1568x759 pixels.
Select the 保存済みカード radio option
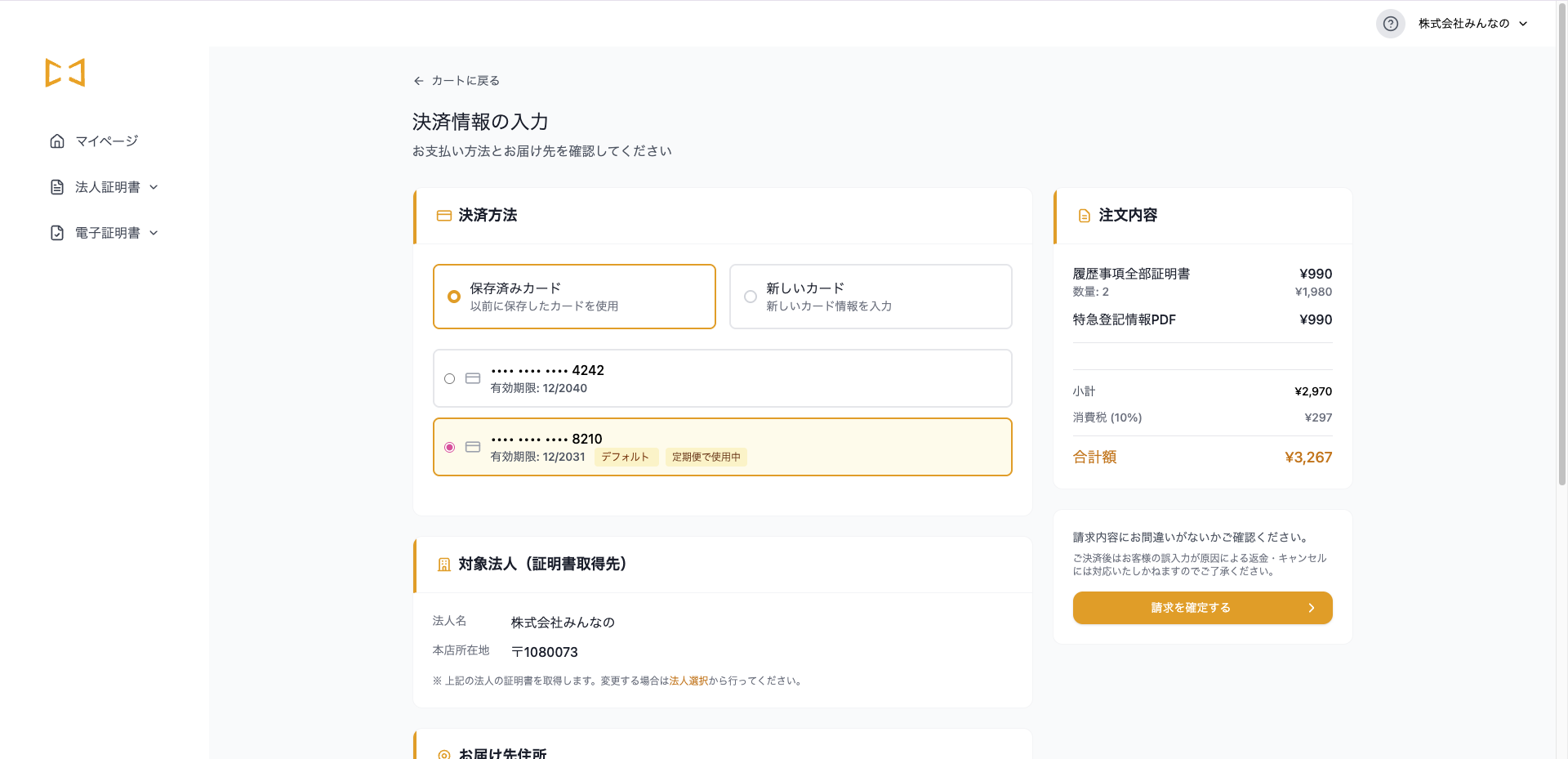point(454,297)
